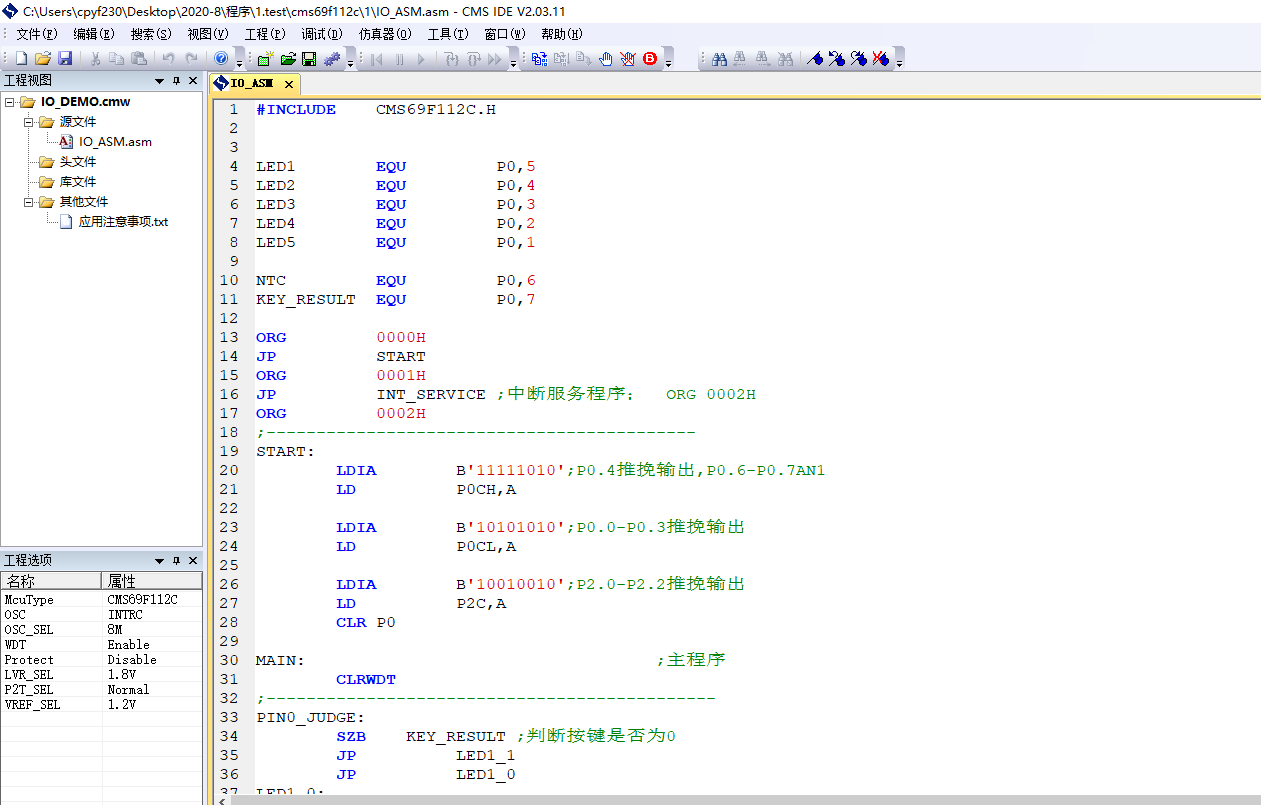Open the 仿真器(O) menu
This screenshot has height=805, width=1261.
click(x=385, y=34)
